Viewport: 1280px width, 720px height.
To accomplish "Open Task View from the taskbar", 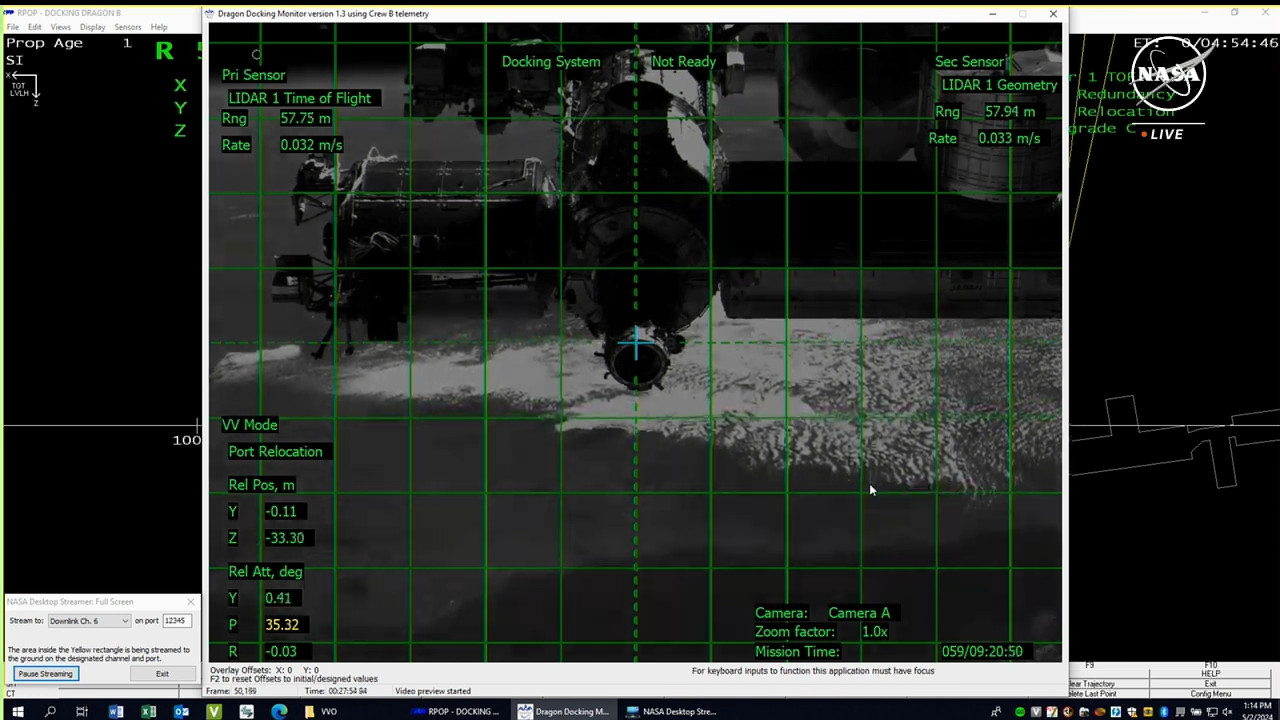I will click(82, 711).
